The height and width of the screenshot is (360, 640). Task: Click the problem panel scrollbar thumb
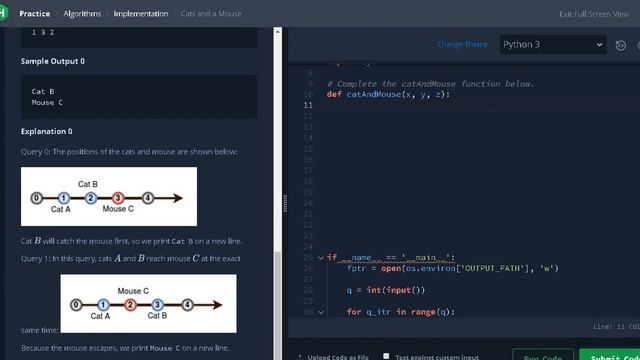tap(278, 306)
